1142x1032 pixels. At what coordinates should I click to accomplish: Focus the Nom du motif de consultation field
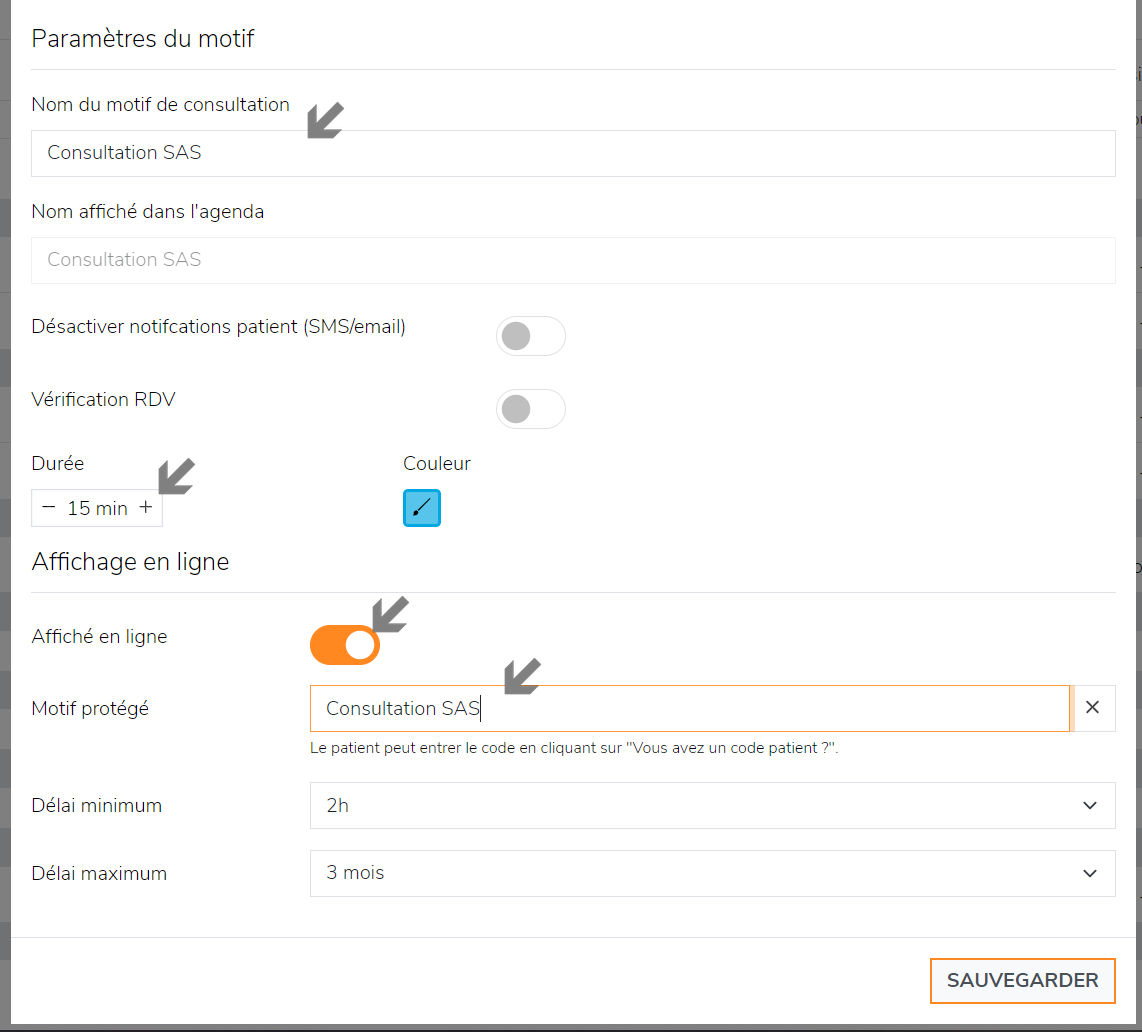572,153
